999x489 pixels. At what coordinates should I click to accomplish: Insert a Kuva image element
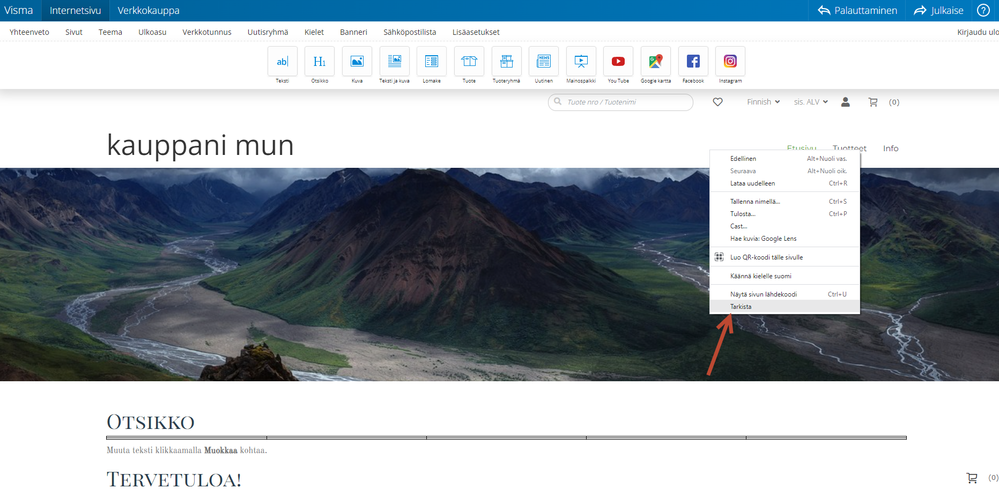click(x=356, y=62)
